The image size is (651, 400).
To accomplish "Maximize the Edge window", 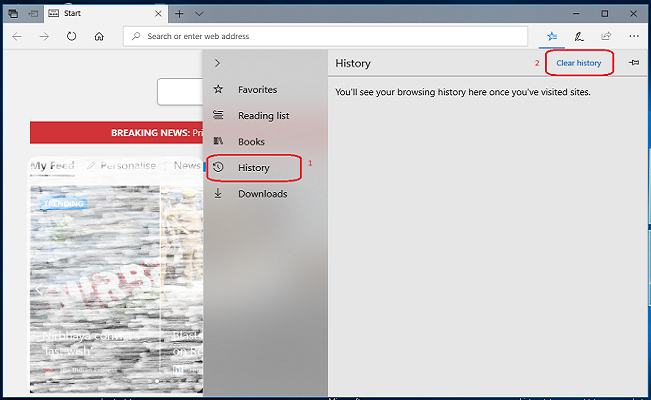I will coord(604,14).
